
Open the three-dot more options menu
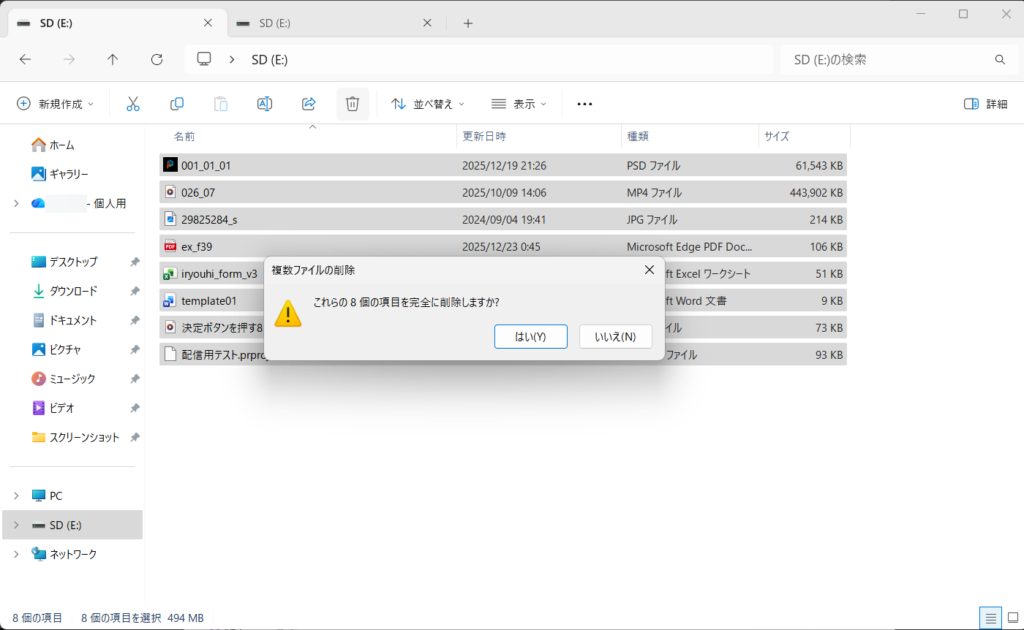pyautogui.click(x=585, y=104)
